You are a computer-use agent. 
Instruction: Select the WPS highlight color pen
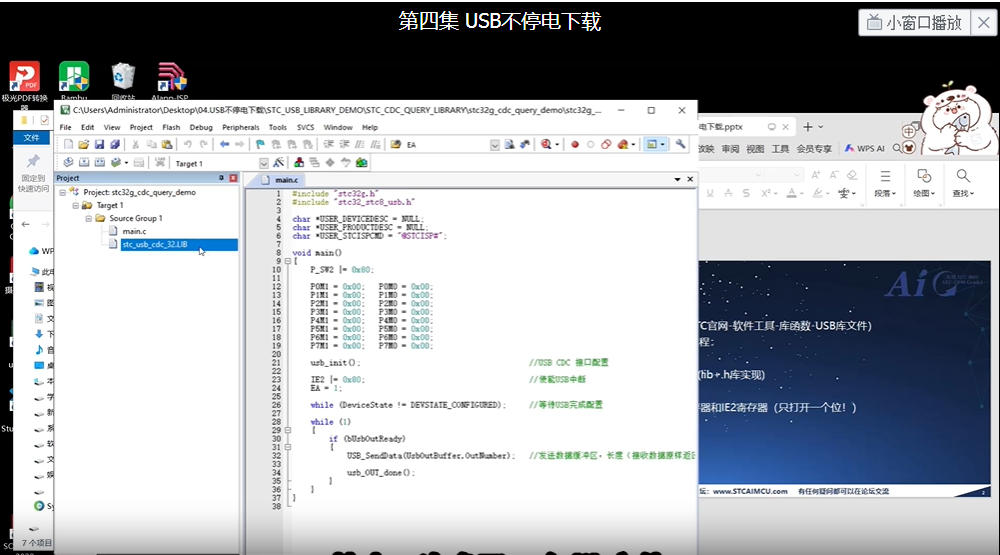pos(817,193)
